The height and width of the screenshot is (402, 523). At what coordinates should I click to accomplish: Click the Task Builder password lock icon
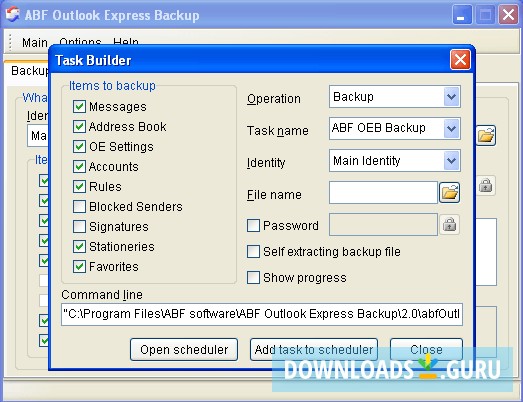pyautogui.click(x=449, y=225)
